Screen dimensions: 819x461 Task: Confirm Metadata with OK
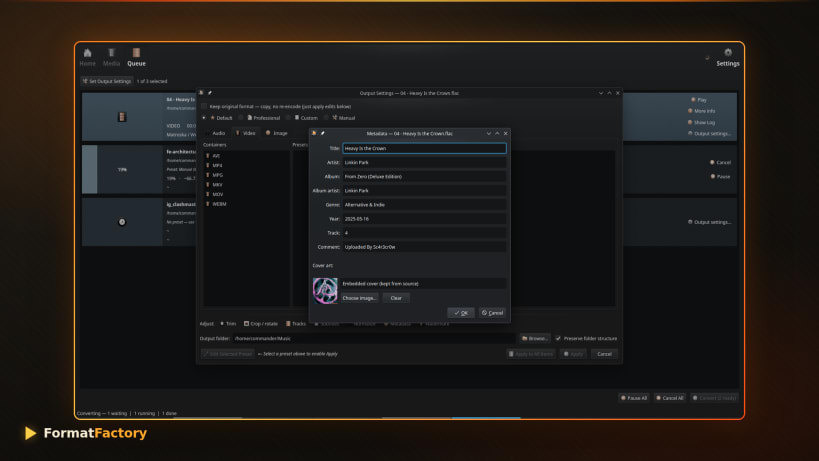(461, 313)
